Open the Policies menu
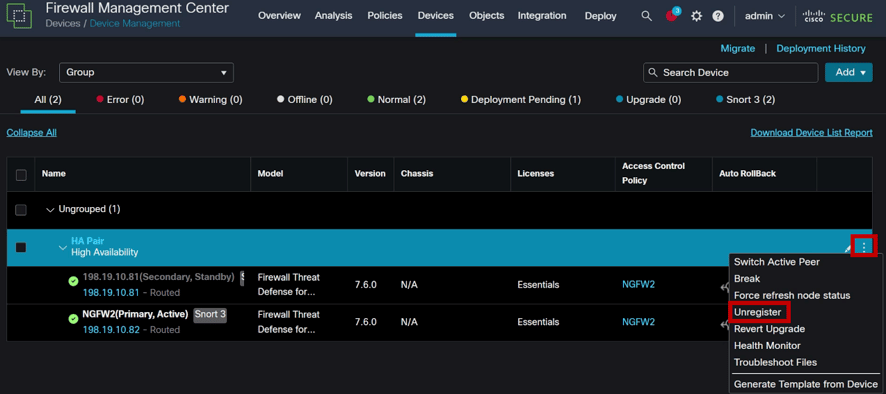The image size is (886, 394). pyautogui.click(x=385, y=16)
